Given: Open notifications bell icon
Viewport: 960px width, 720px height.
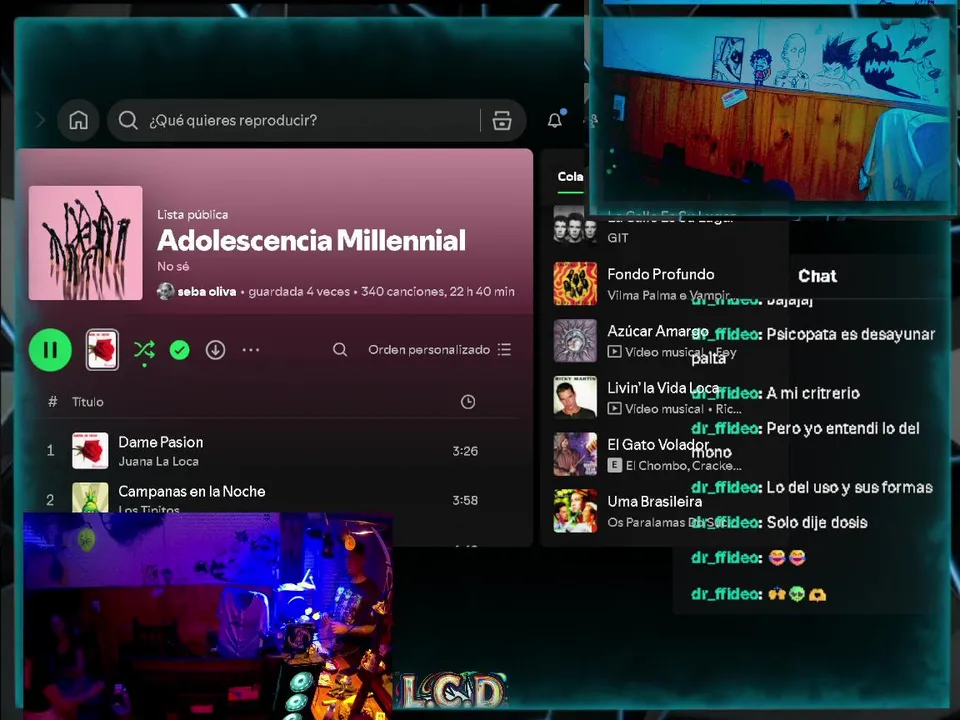Looking at the screenshot, I should point(555,120).
